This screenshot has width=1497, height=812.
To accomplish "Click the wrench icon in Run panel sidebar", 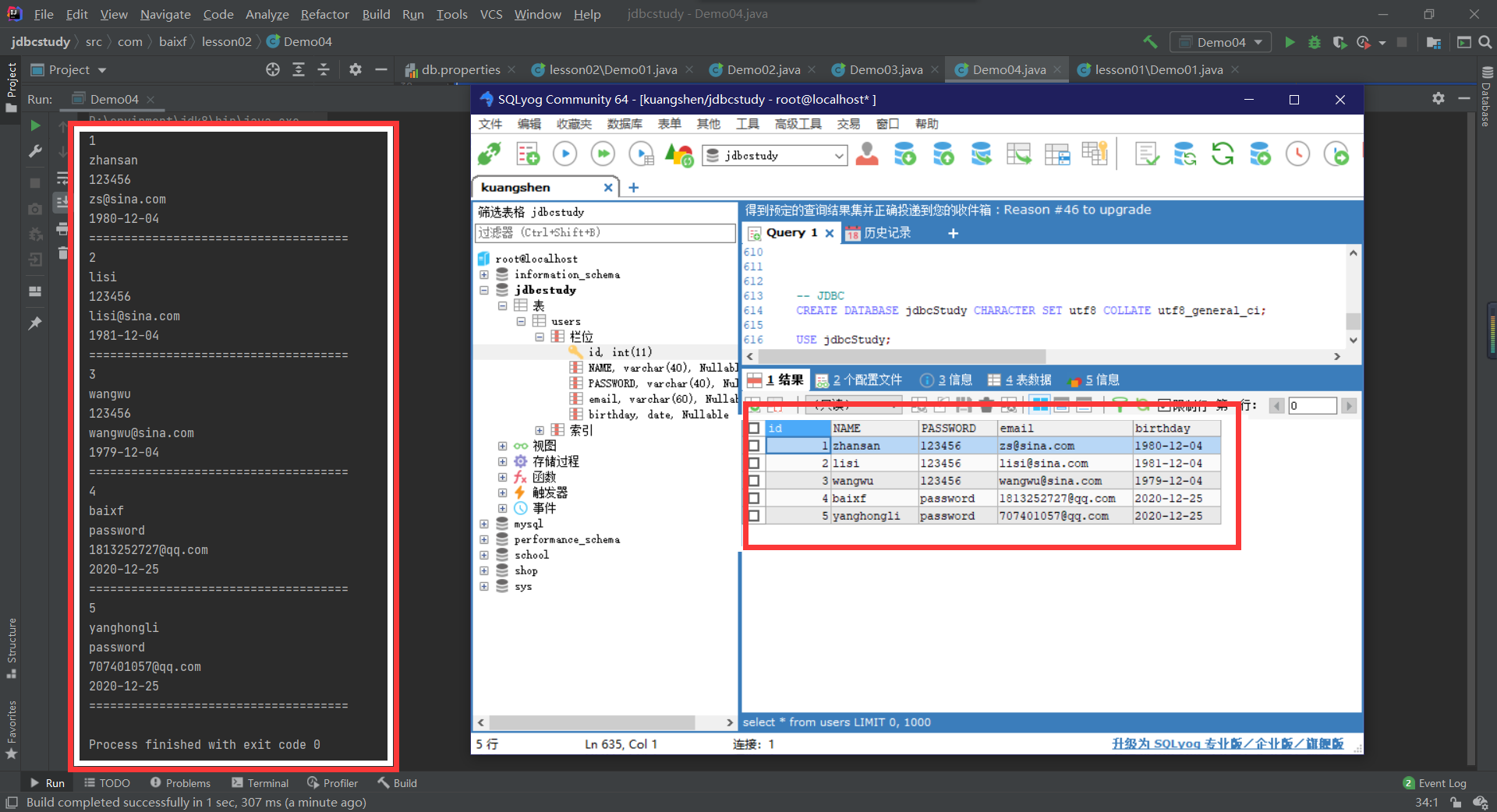I will (35, 151).
